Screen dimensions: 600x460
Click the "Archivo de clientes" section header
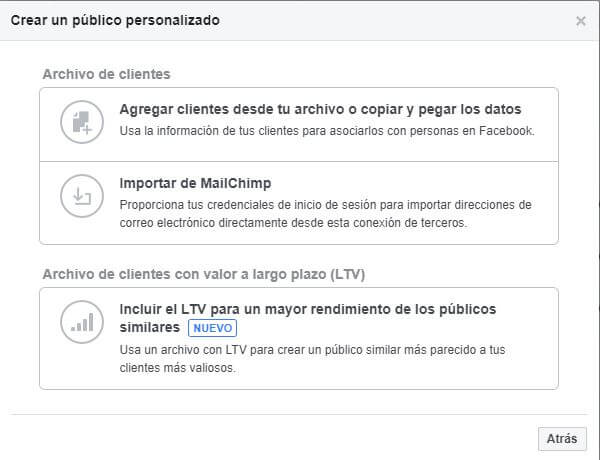[106, 74]
